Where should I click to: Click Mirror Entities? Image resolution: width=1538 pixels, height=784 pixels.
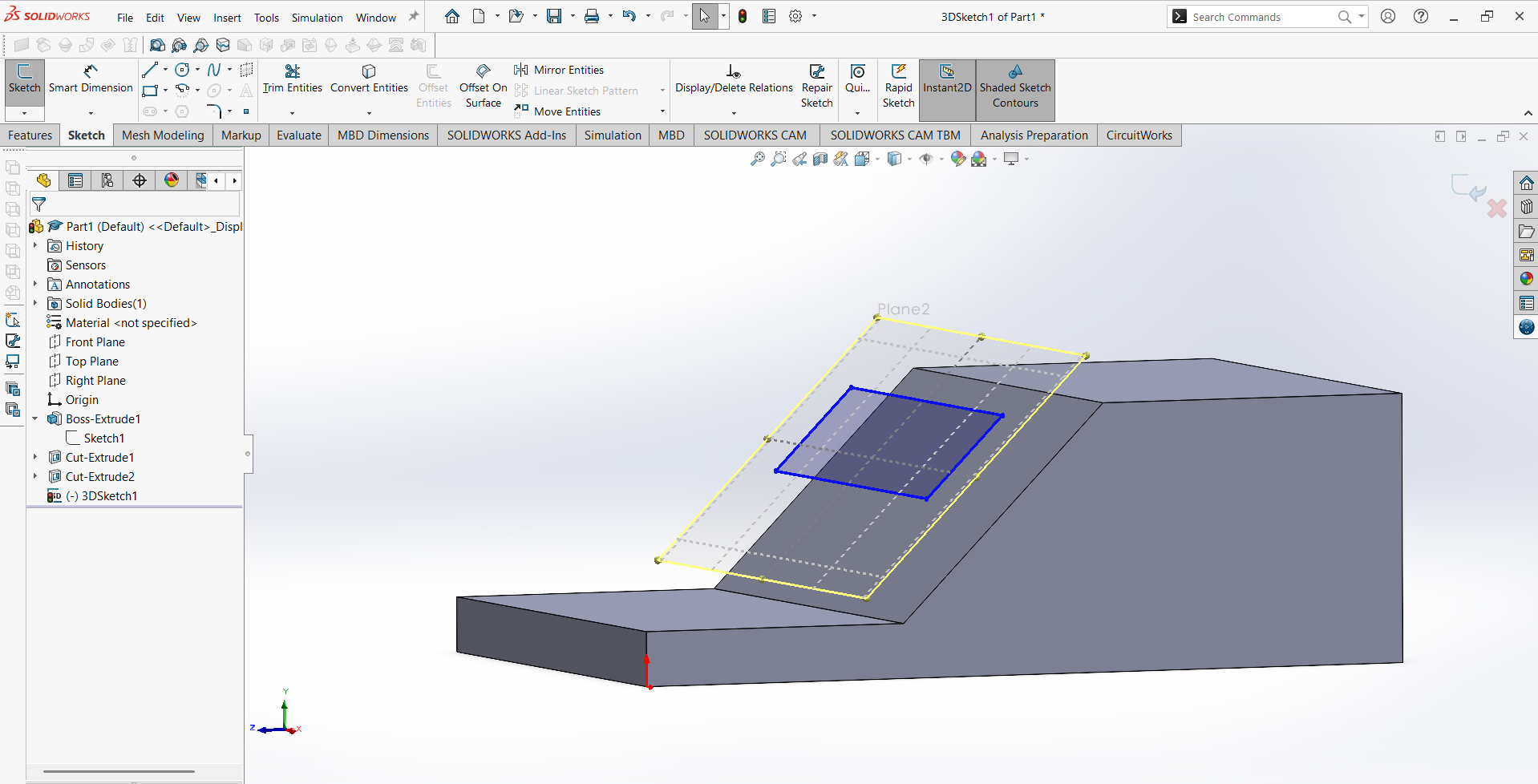coord(560,70)
